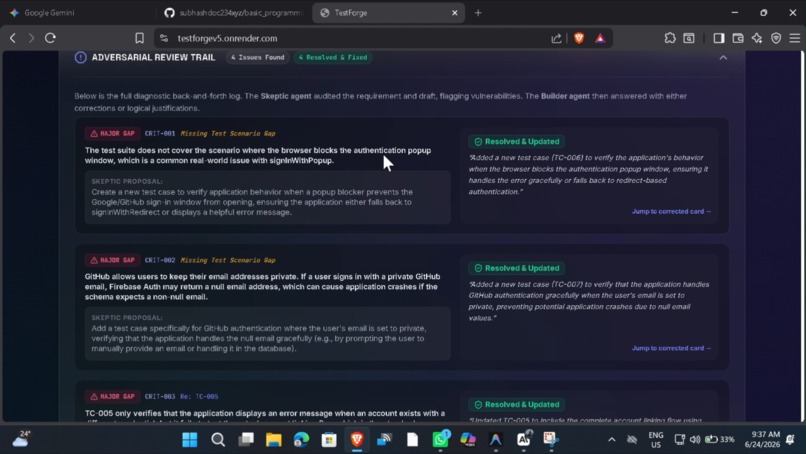This screenshot has width=806, height=454.
Task: Open the extensions puzzle icon
Action: click(670, 38)
